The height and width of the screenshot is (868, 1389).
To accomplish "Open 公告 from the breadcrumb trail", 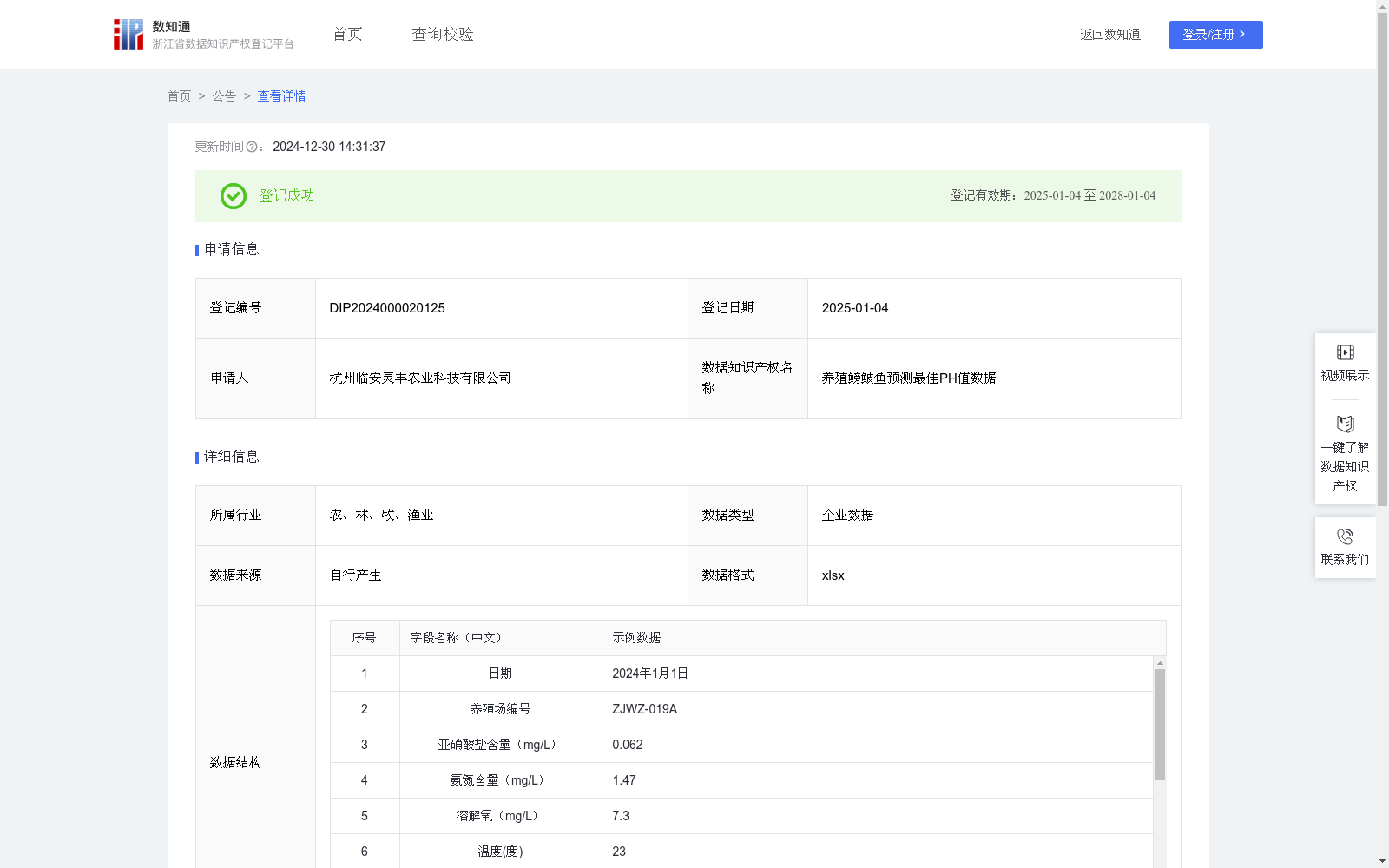I will [223, 96].
